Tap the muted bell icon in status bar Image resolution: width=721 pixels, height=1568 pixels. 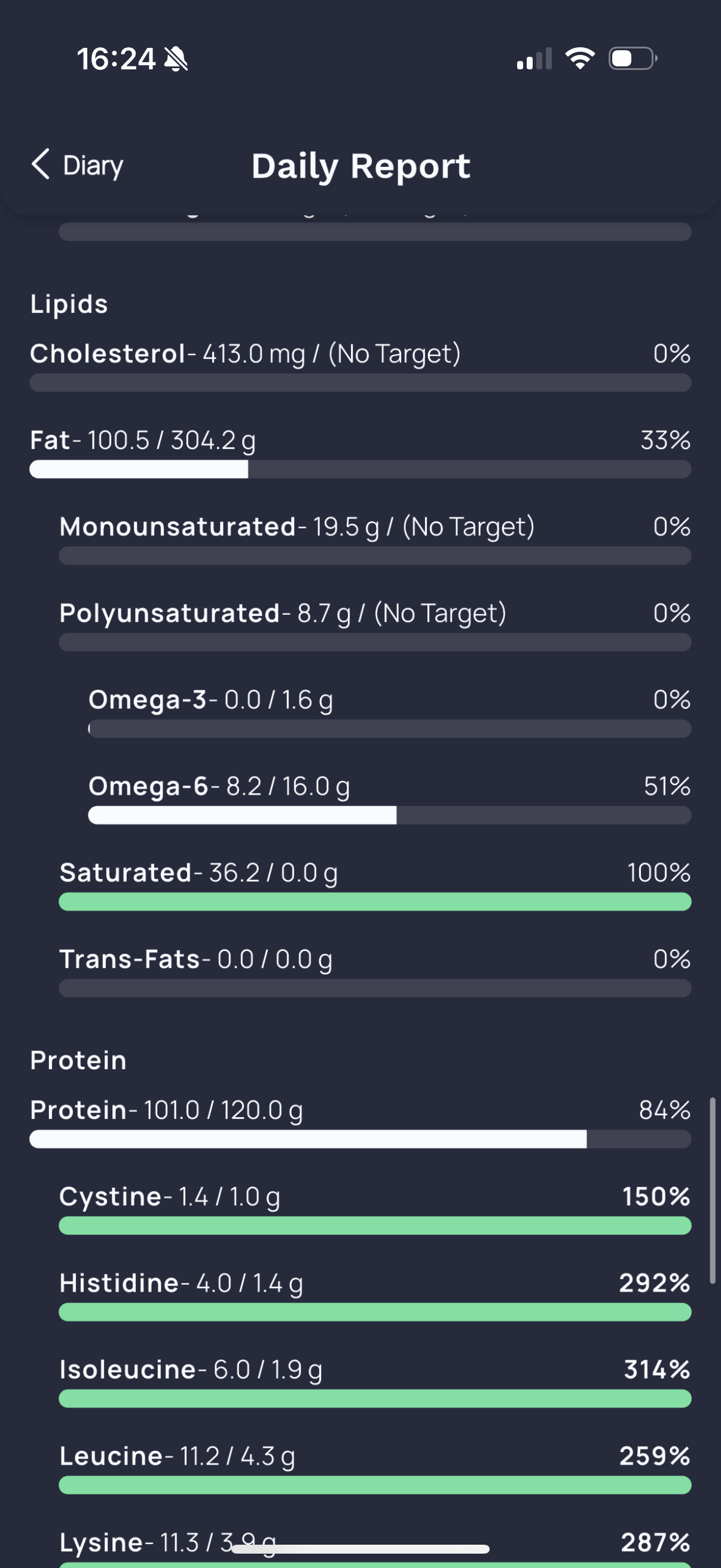(176, 59)
